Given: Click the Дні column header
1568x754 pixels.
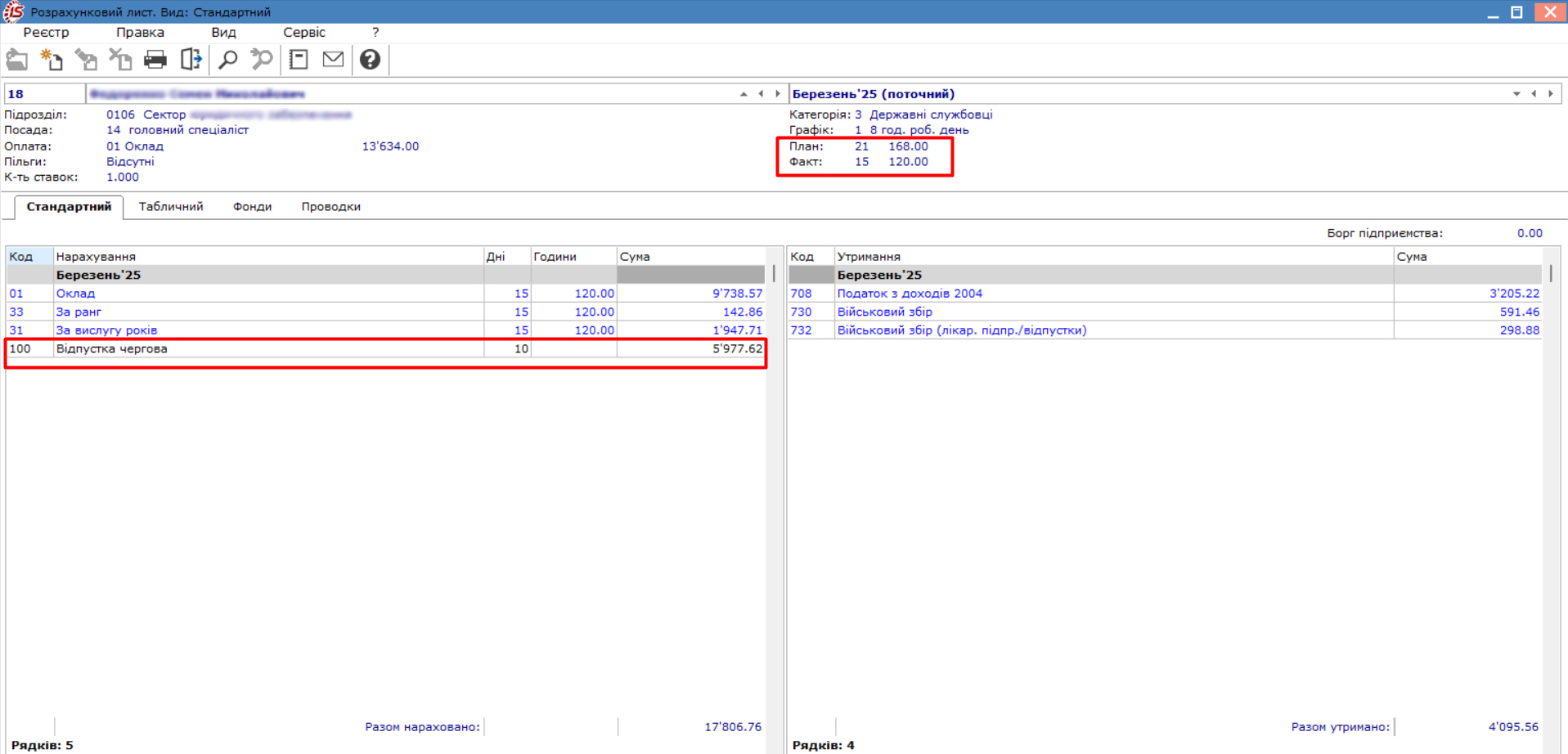Looking at the screenshot, I should [507, 257].
